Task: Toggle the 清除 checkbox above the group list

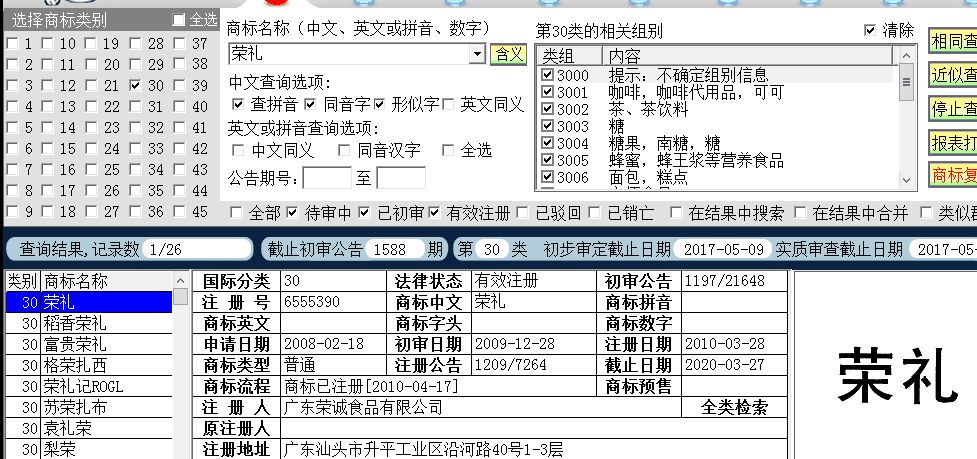Action: coord(870,30)
